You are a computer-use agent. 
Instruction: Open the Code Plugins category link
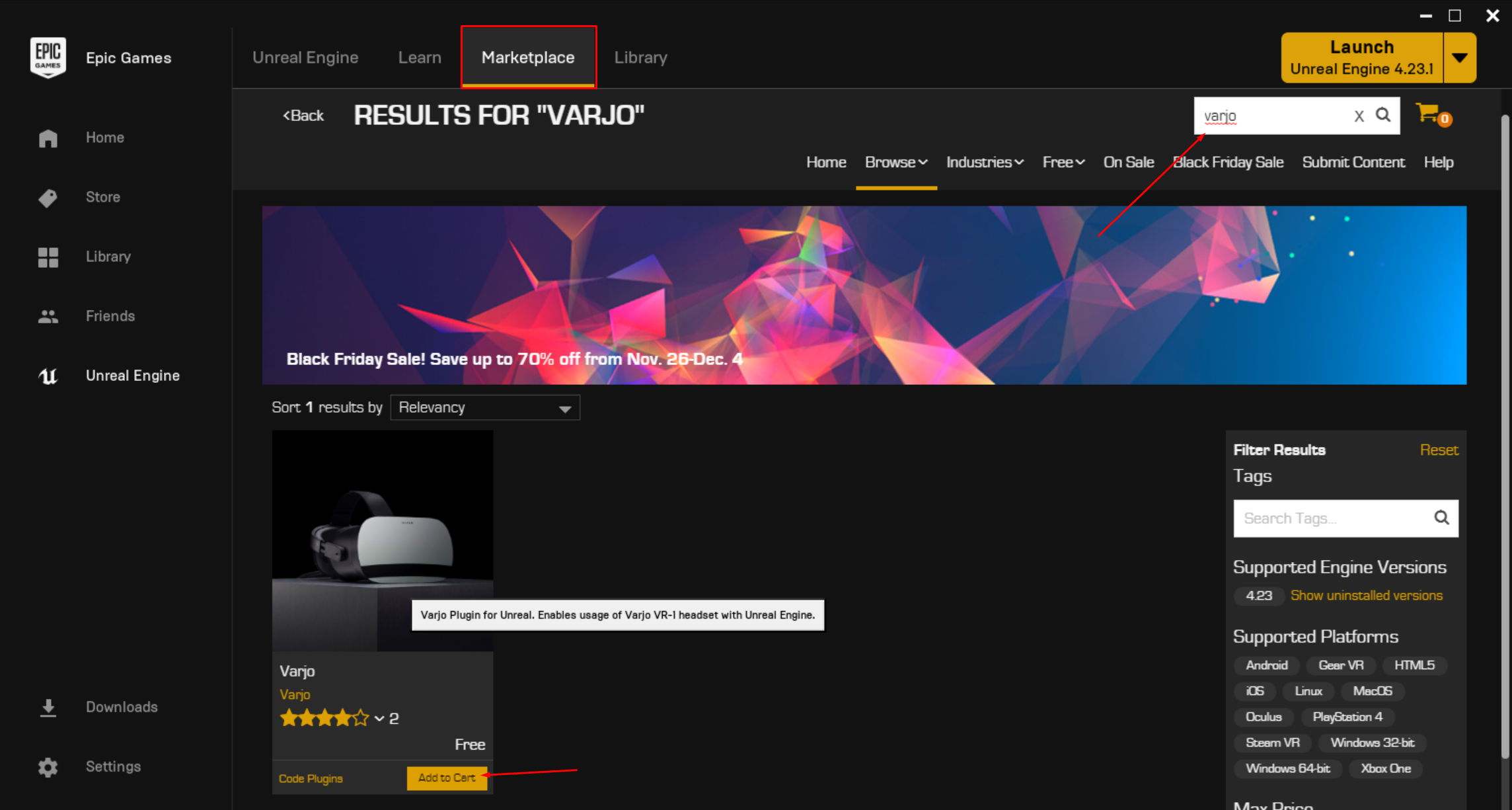pos(311,778)
